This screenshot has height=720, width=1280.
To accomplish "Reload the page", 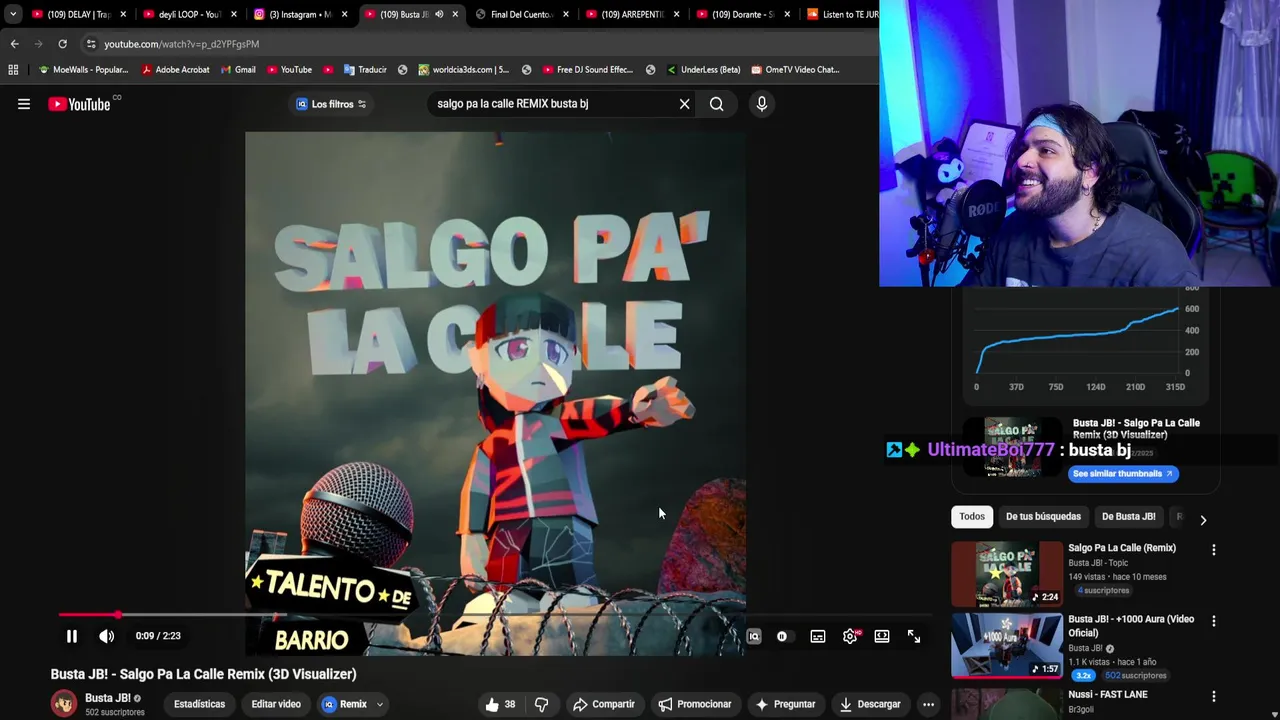I will pyautogui.click(x=62, y=44).
